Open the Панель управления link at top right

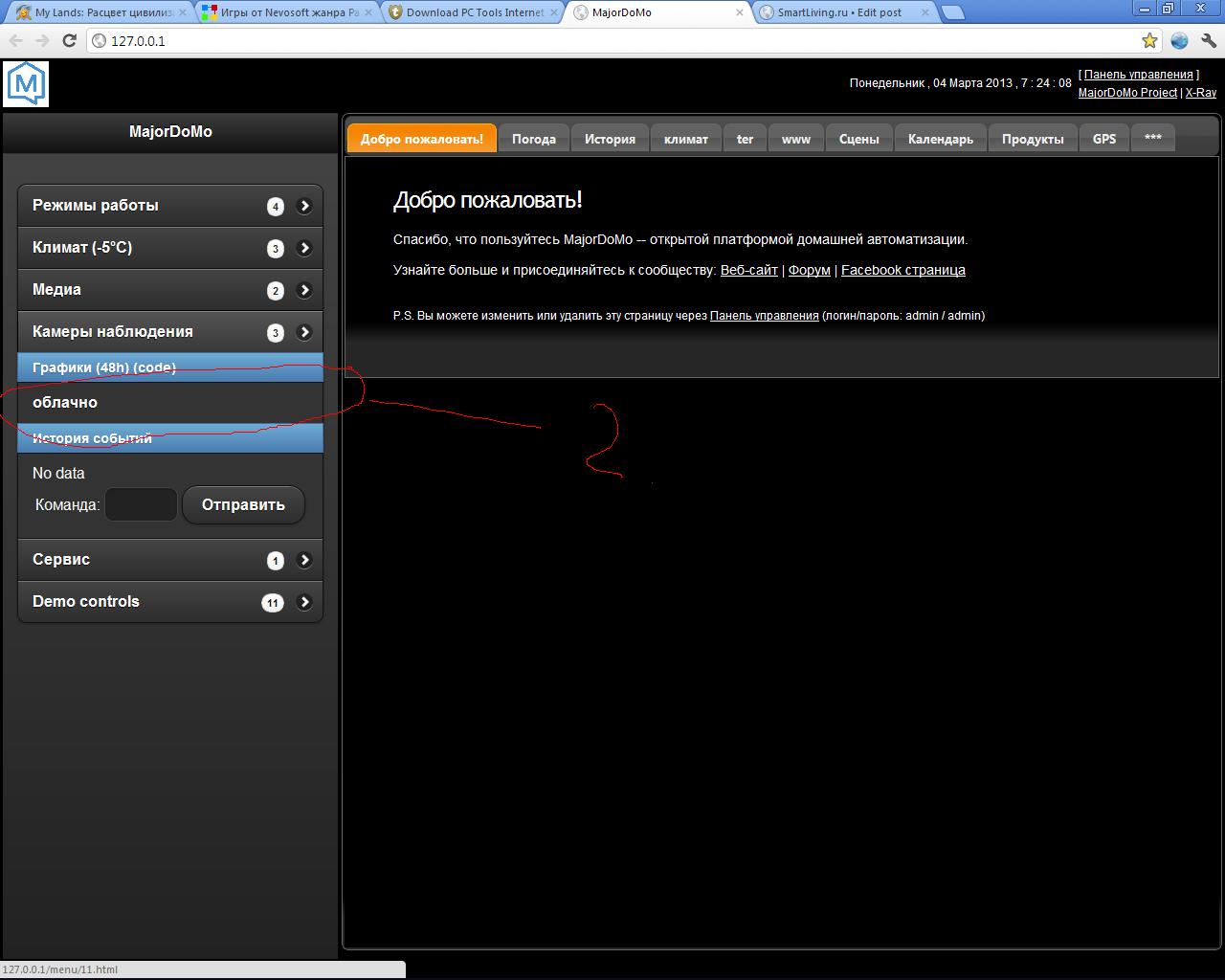(x=1139, y=75)
